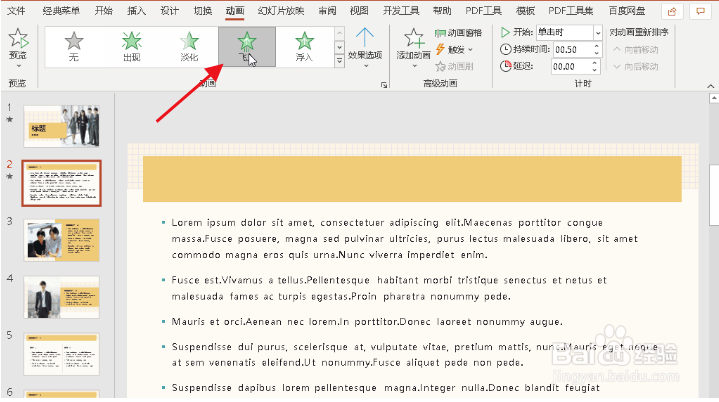
Task: Click the Preview animation star icon
Action: 18,38
